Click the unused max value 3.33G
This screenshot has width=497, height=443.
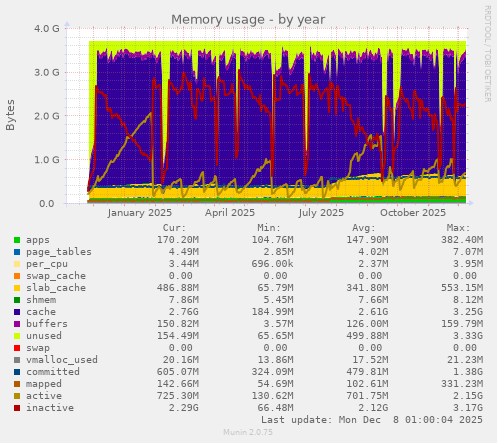(468, 336)
